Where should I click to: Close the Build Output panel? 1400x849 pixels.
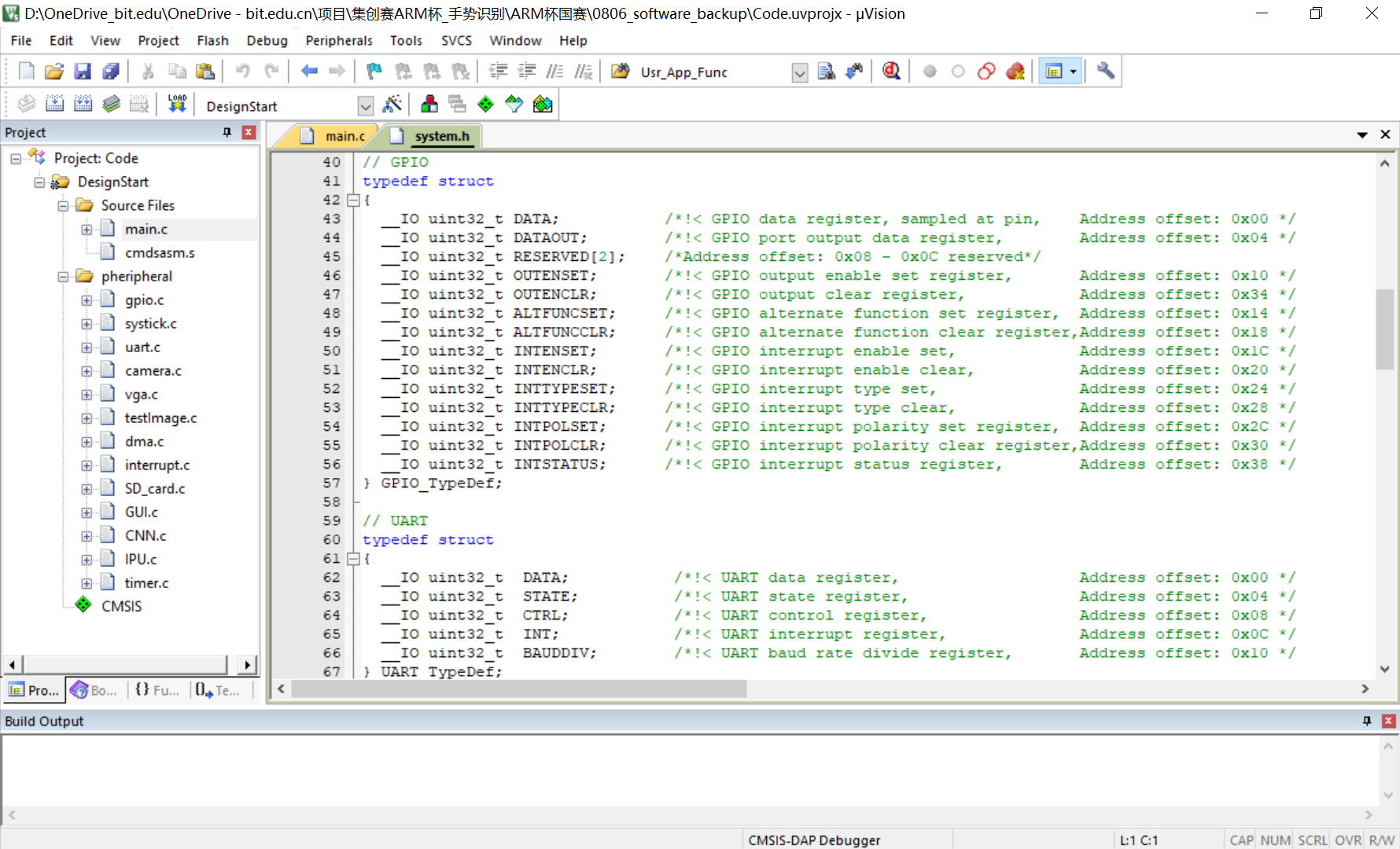1389,721
